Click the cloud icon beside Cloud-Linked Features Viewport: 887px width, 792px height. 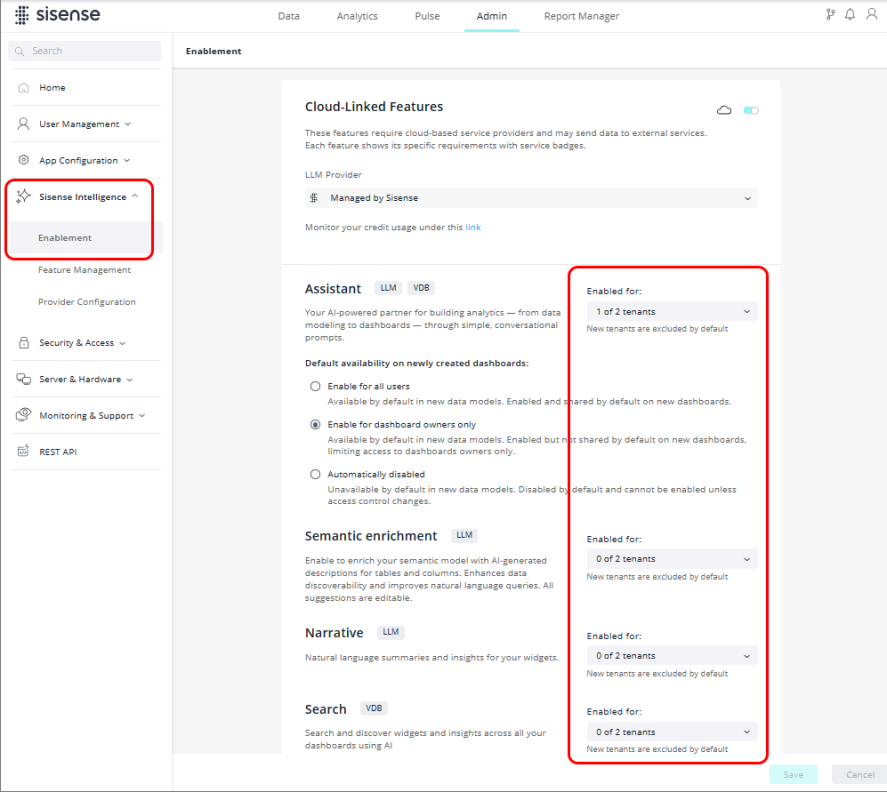pyautogui.click(x=724, y=110)
